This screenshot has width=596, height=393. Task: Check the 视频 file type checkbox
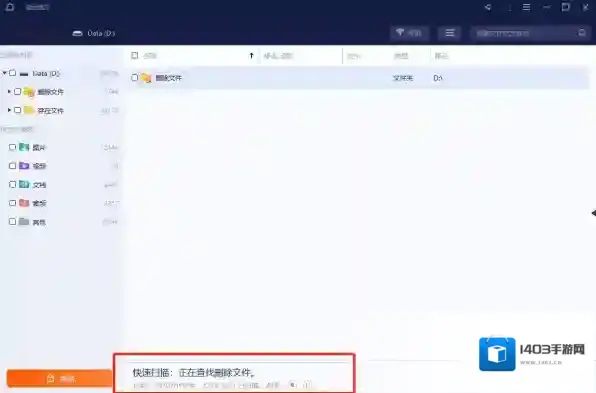(x=13, y=166)
